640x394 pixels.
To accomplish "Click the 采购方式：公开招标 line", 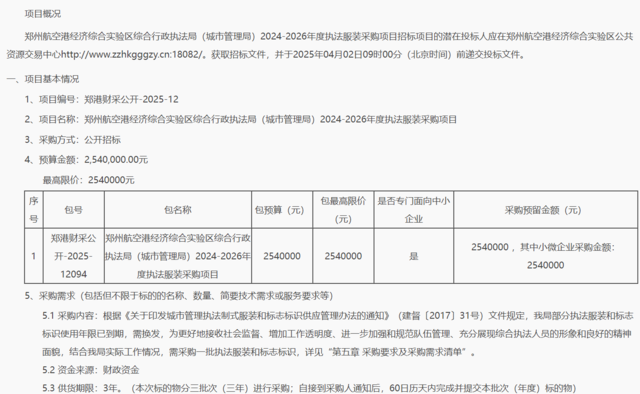I will click(73, 140).
